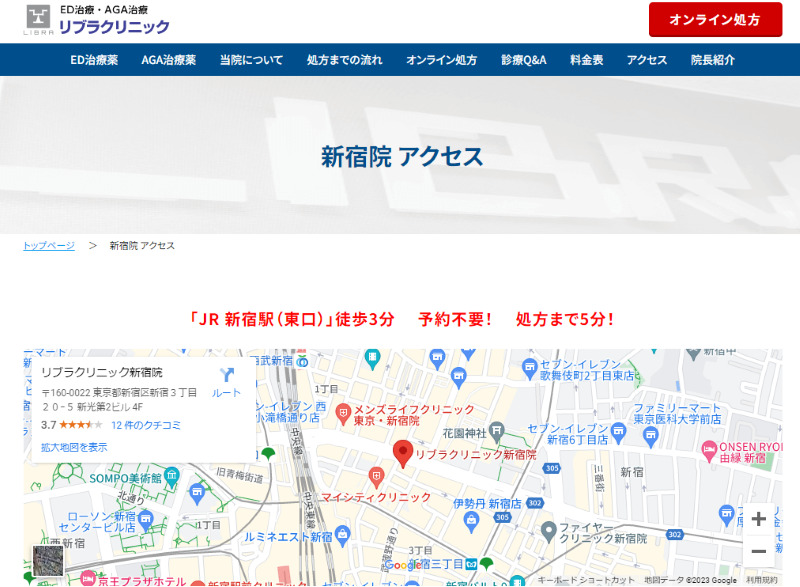Click the Libra Clinic logo icon
800x587 pixels.
pos(38,19)
